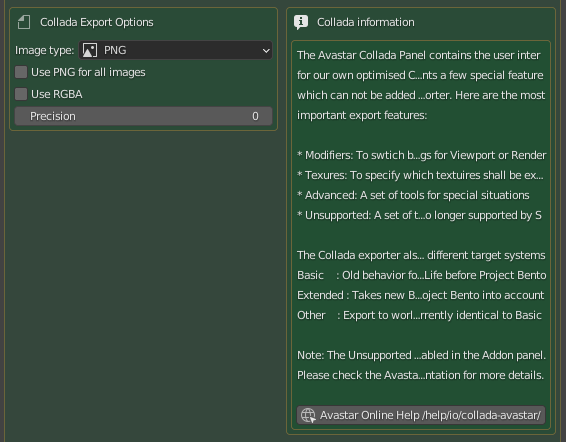The image size is (566, 442).
Task: Click the Texures description line
Action: (420, 175)
